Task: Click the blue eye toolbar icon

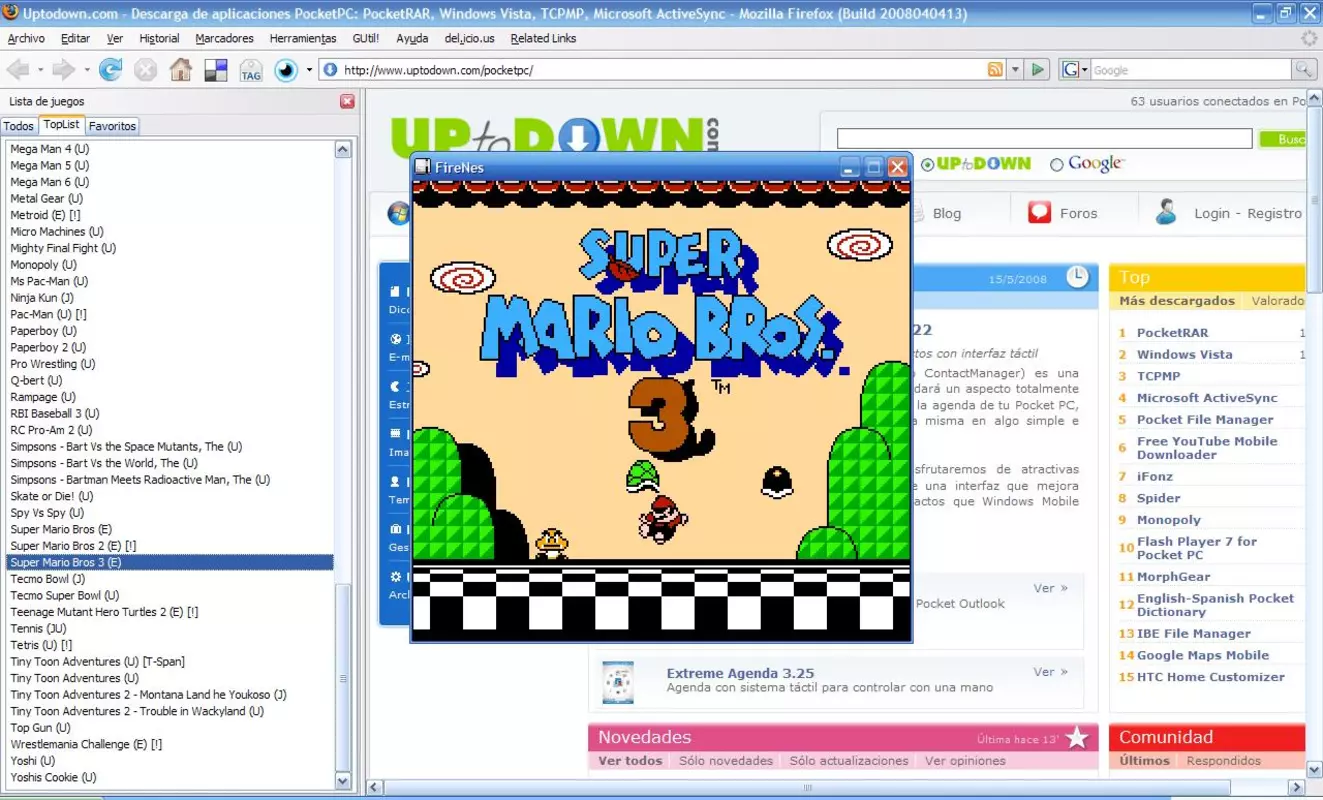Action: point(286,70)
